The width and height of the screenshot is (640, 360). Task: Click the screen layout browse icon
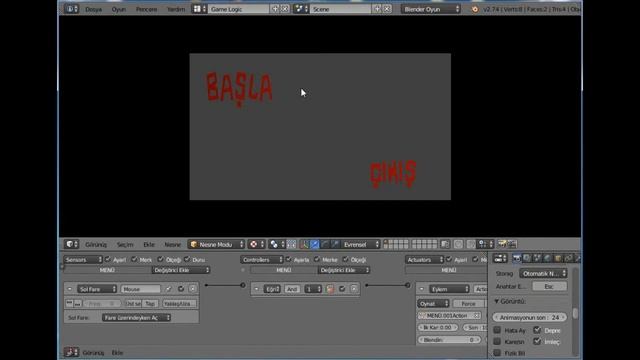tap(199, 9)
